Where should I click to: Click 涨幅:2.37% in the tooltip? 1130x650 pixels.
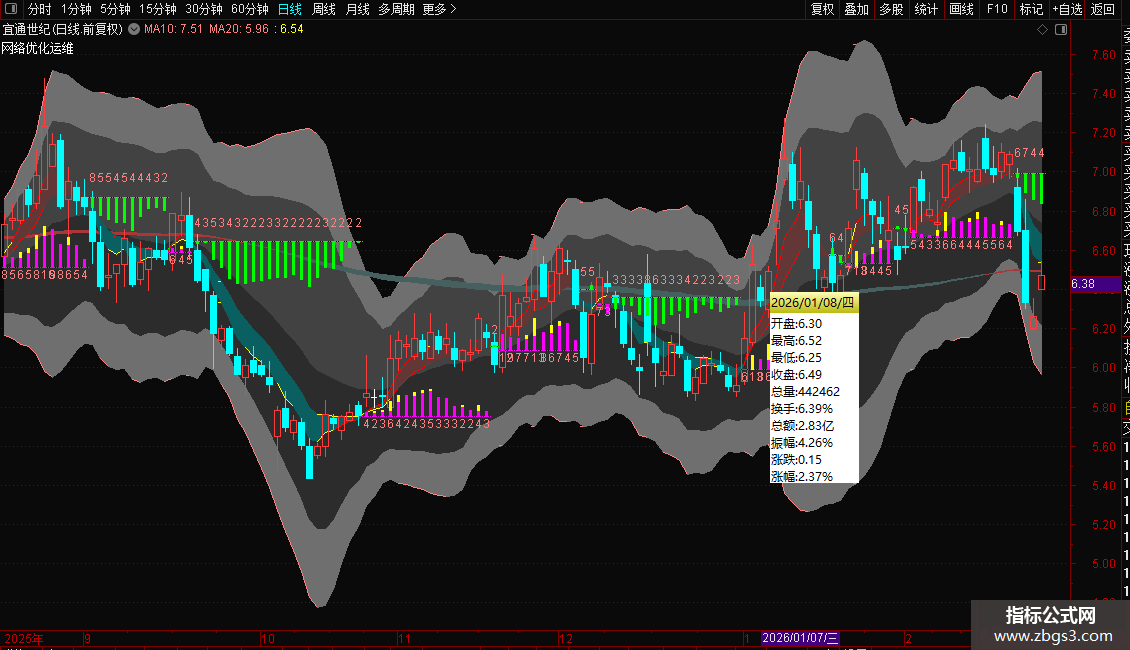click(801, 476)
